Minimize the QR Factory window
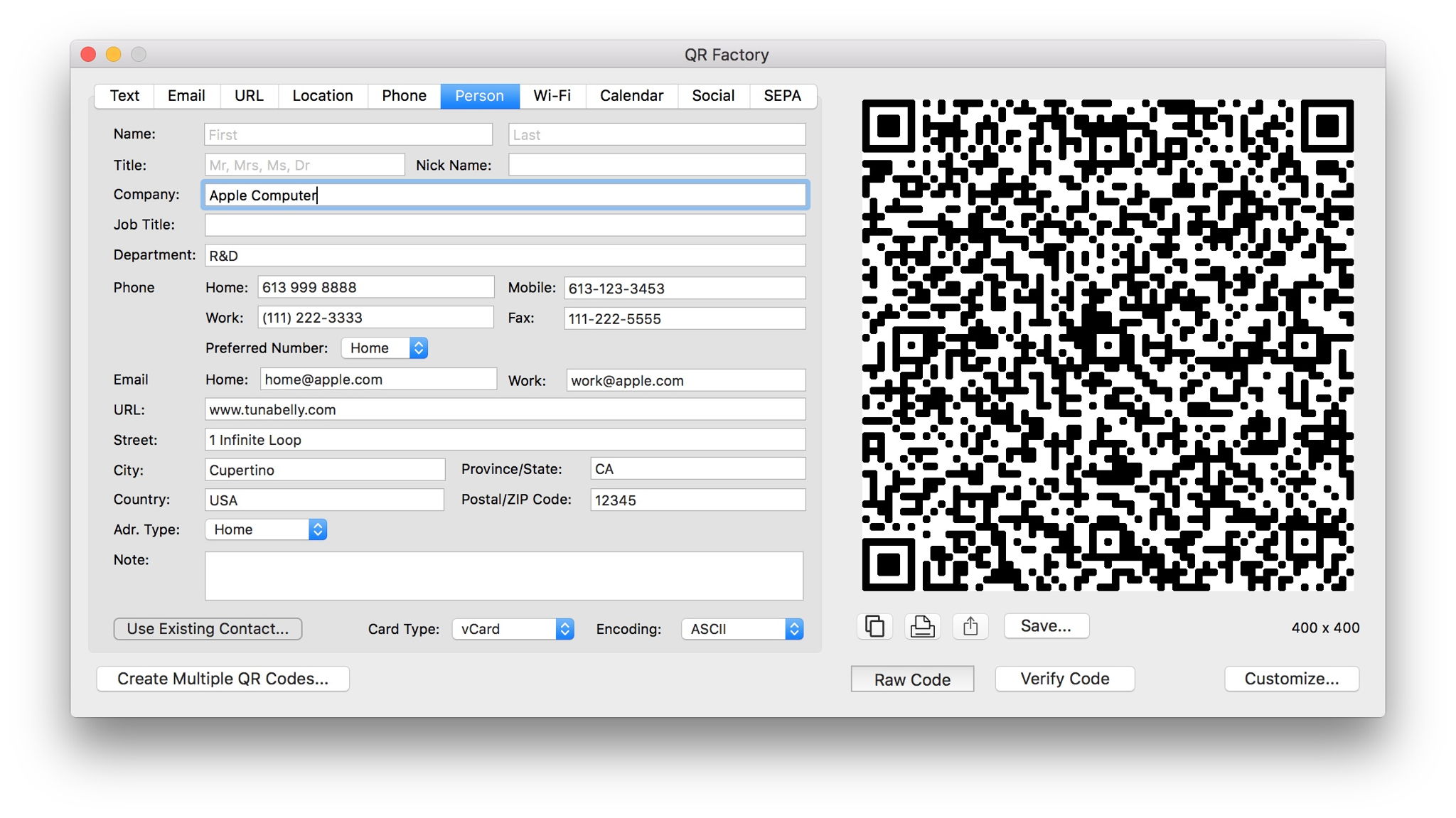Image resolution: width=1456 pixels, height=818 pixels. (114, 54)
